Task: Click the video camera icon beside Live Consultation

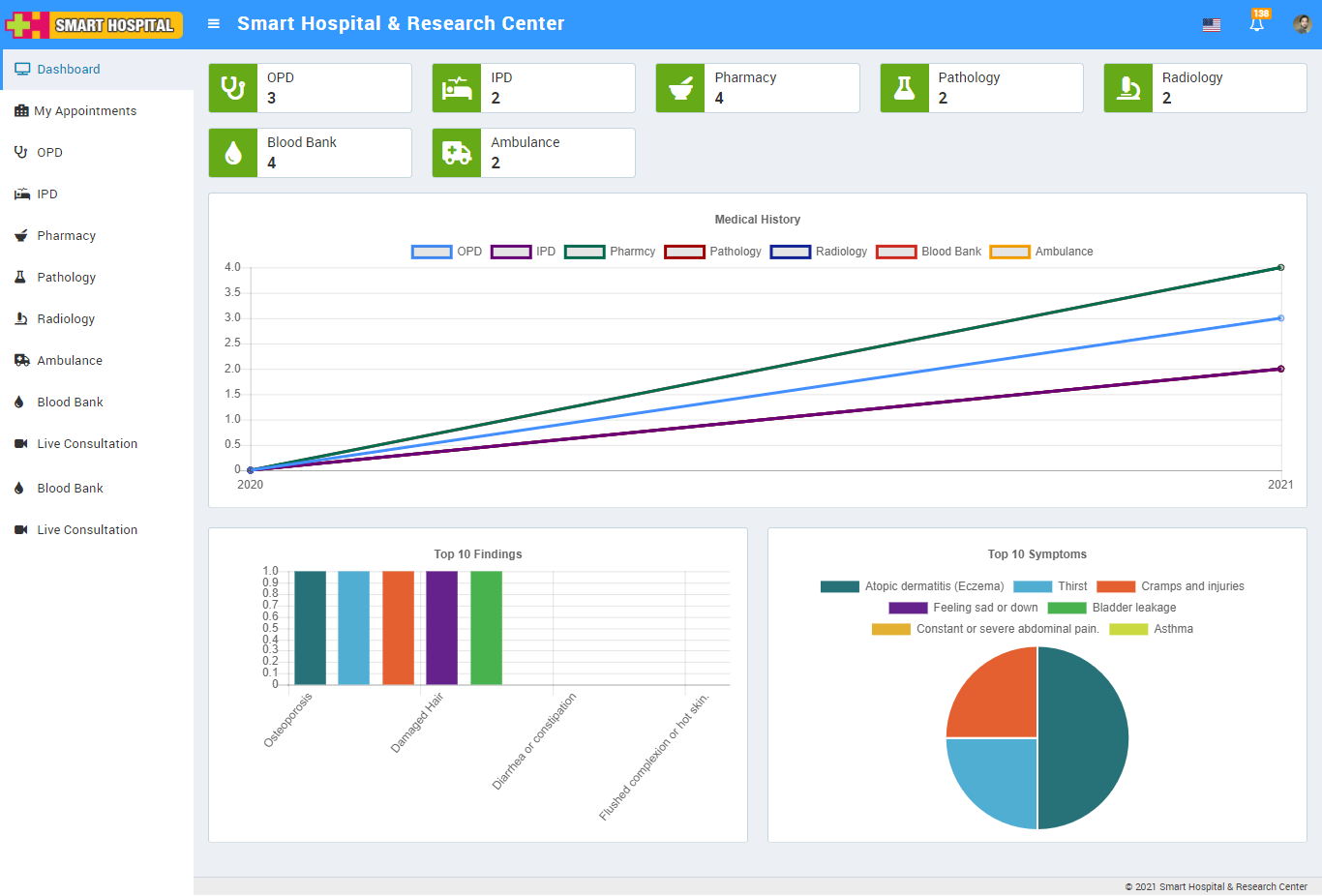Action: (21, 443)
